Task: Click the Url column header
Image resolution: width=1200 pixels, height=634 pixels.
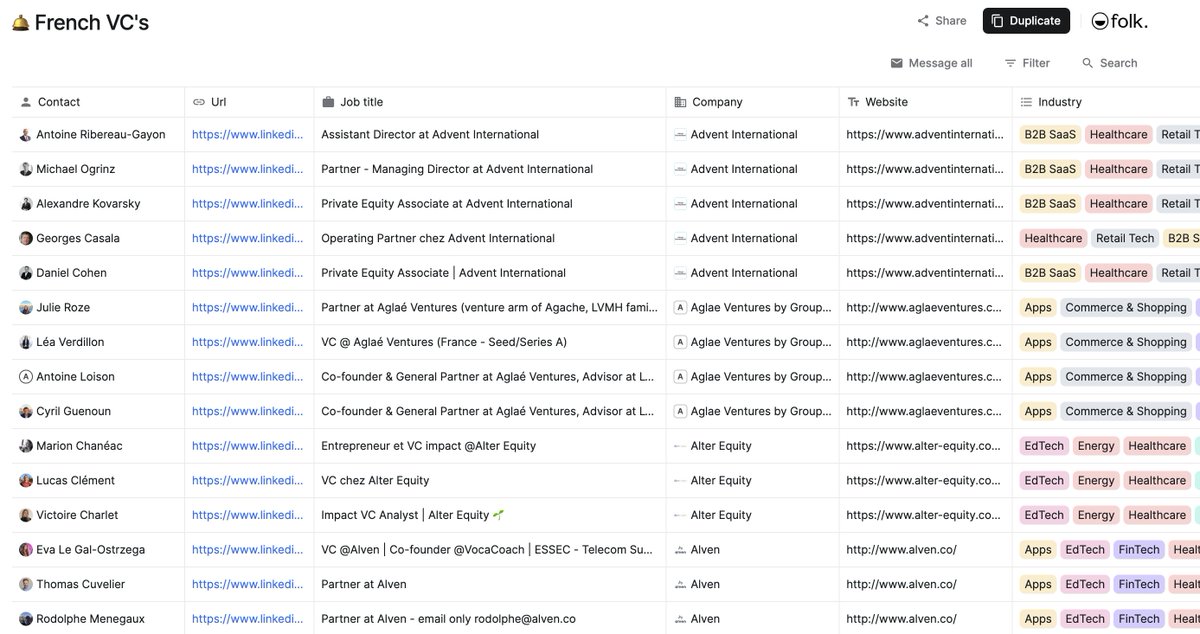Action: 249,102
